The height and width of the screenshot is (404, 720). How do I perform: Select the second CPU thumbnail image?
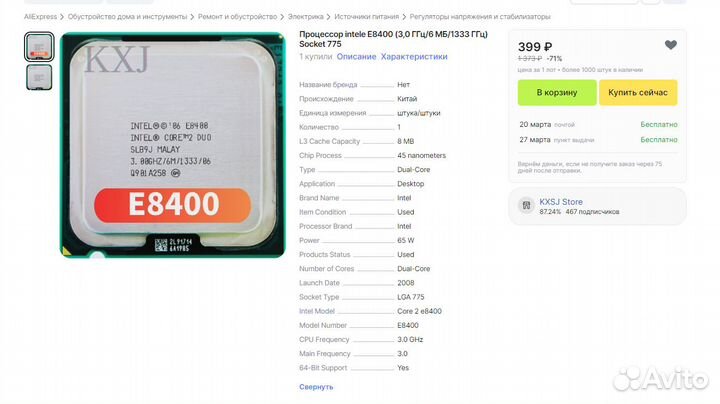(39, 77)
